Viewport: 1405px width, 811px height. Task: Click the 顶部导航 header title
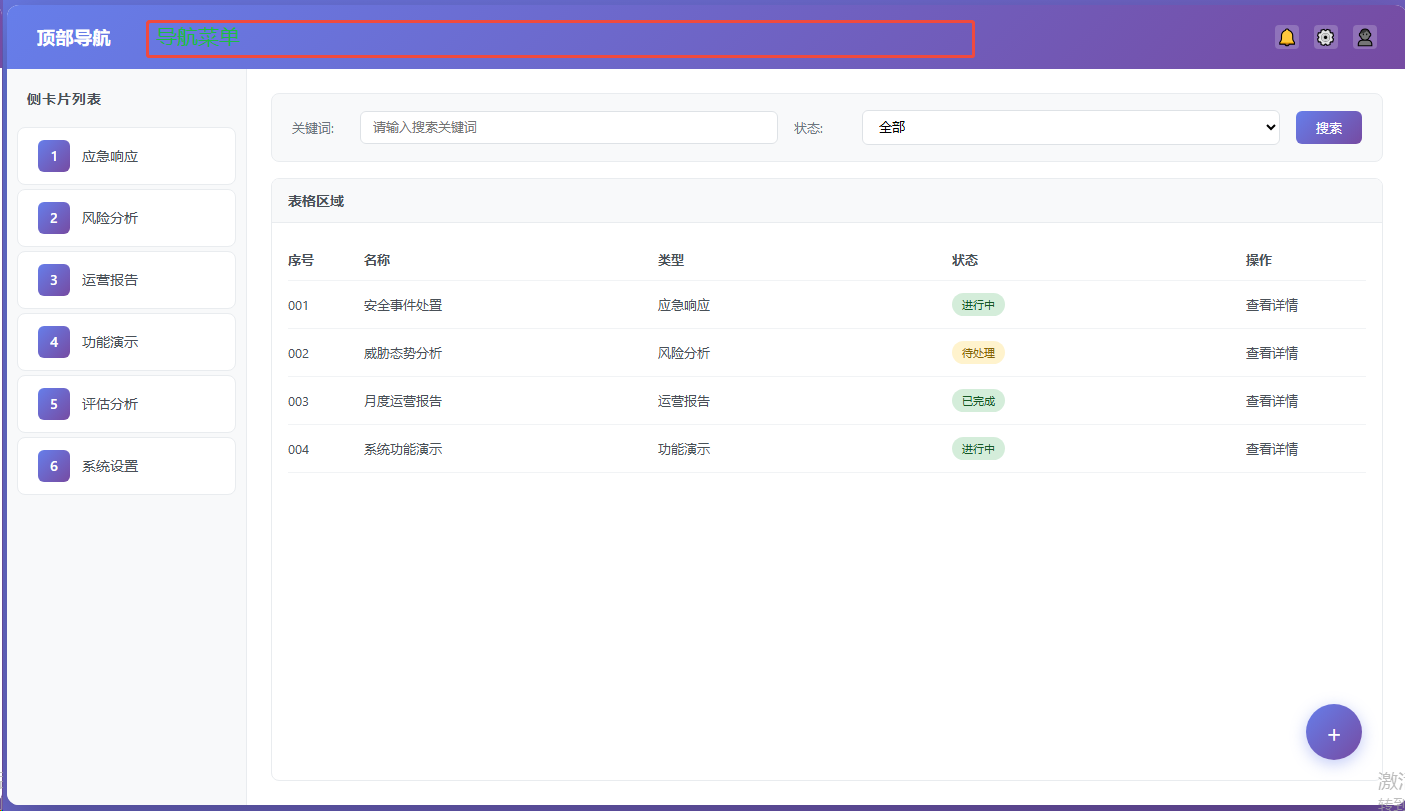pos(74,38)
